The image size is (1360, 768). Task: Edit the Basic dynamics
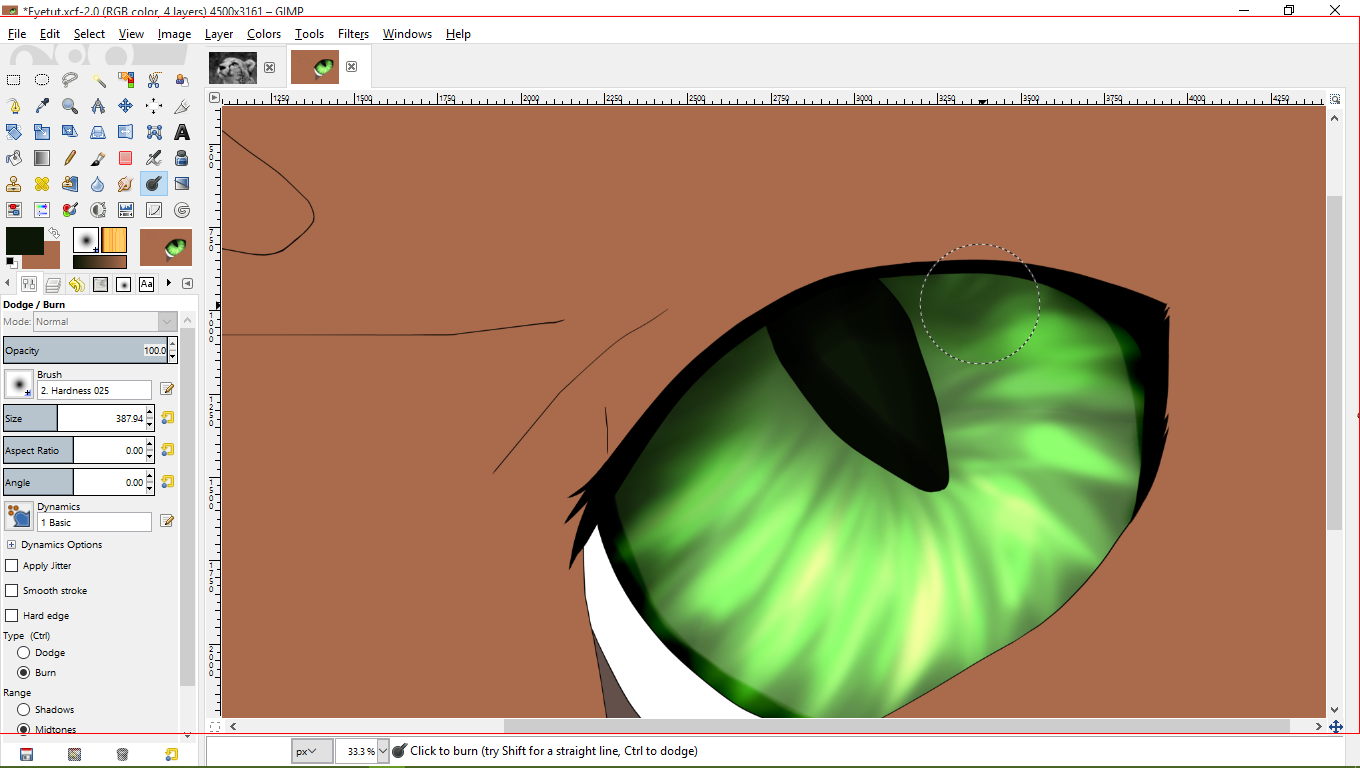[x=167, y=521]
